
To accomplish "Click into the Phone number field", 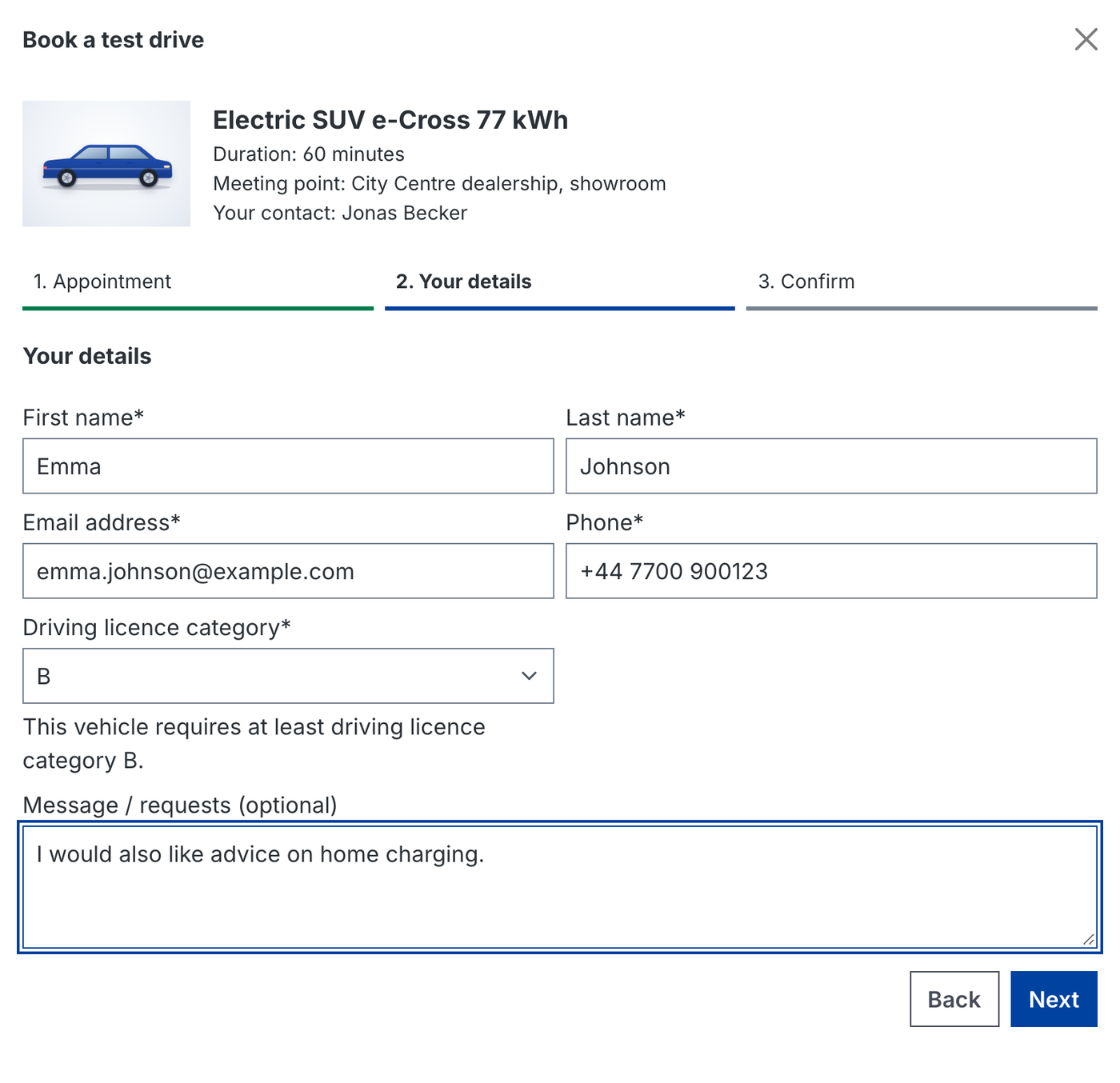I will pyautogui.click(x=831, y=571).
